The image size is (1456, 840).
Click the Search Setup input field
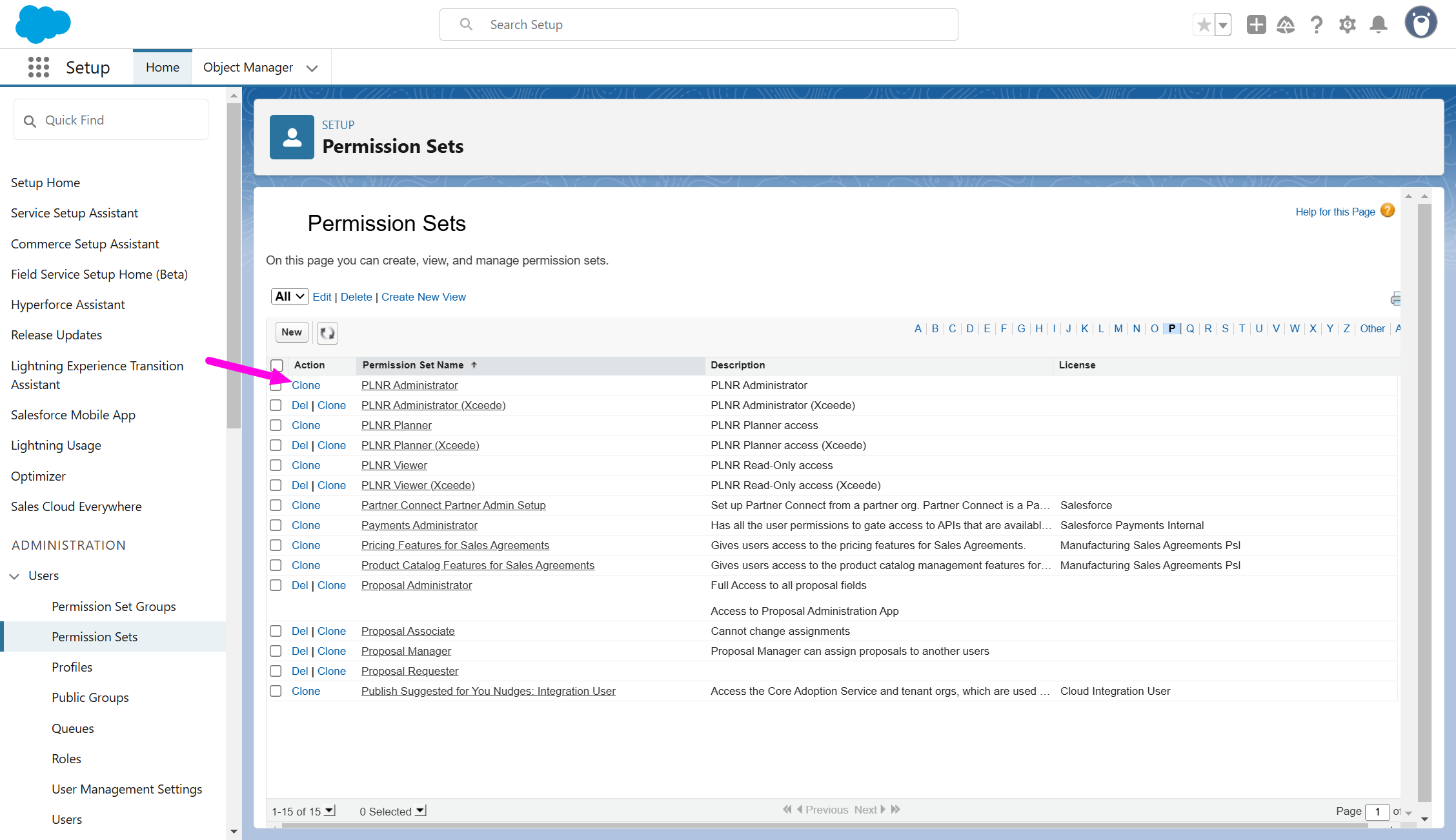click(698, 25)
